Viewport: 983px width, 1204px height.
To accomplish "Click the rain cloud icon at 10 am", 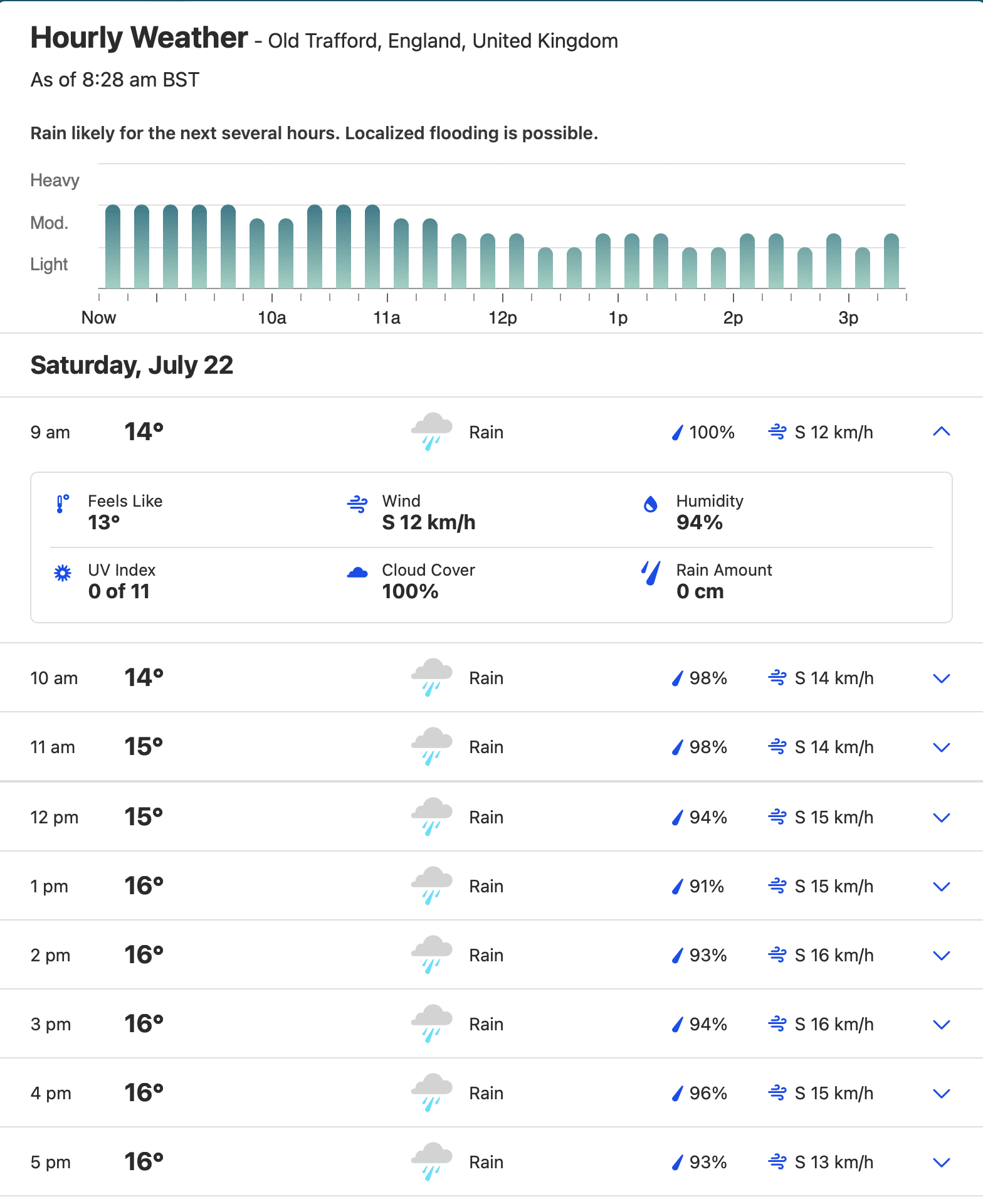I will coord(431,678).
